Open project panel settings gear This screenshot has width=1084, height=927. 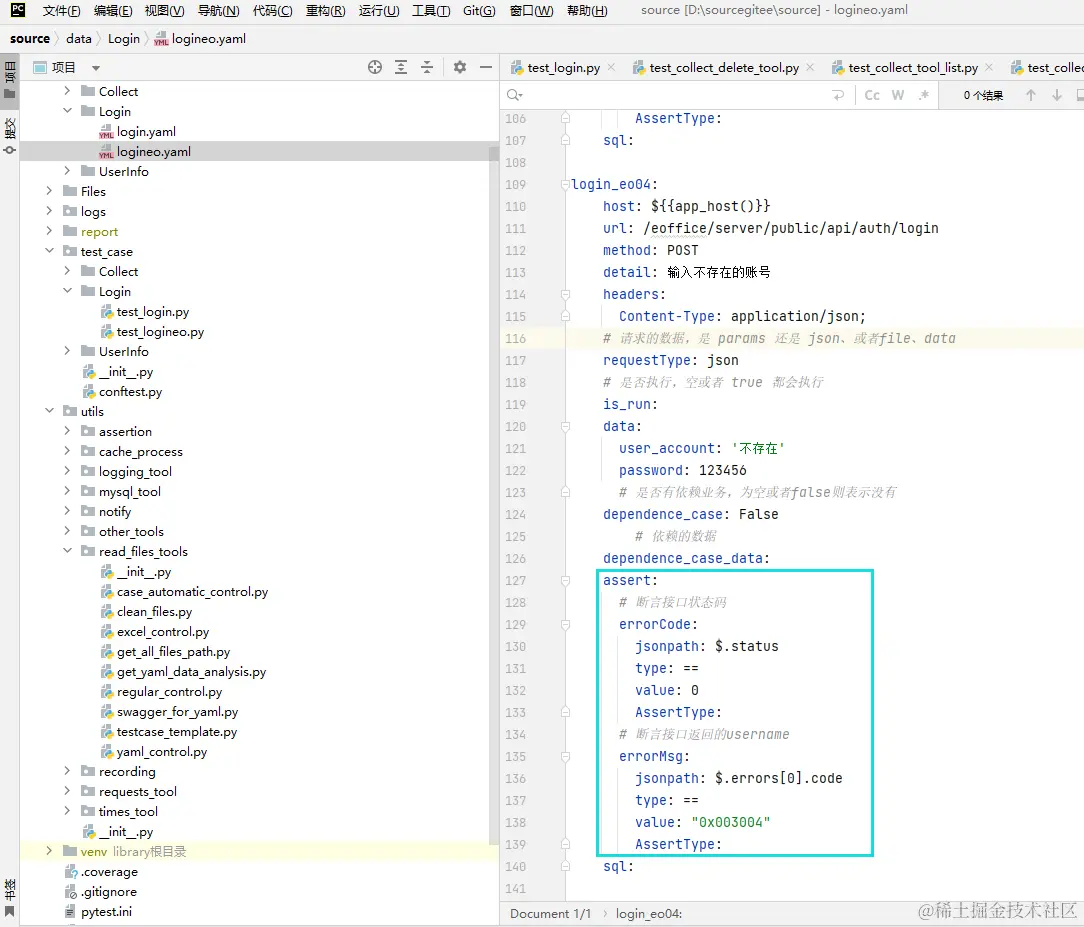[460, 67]
